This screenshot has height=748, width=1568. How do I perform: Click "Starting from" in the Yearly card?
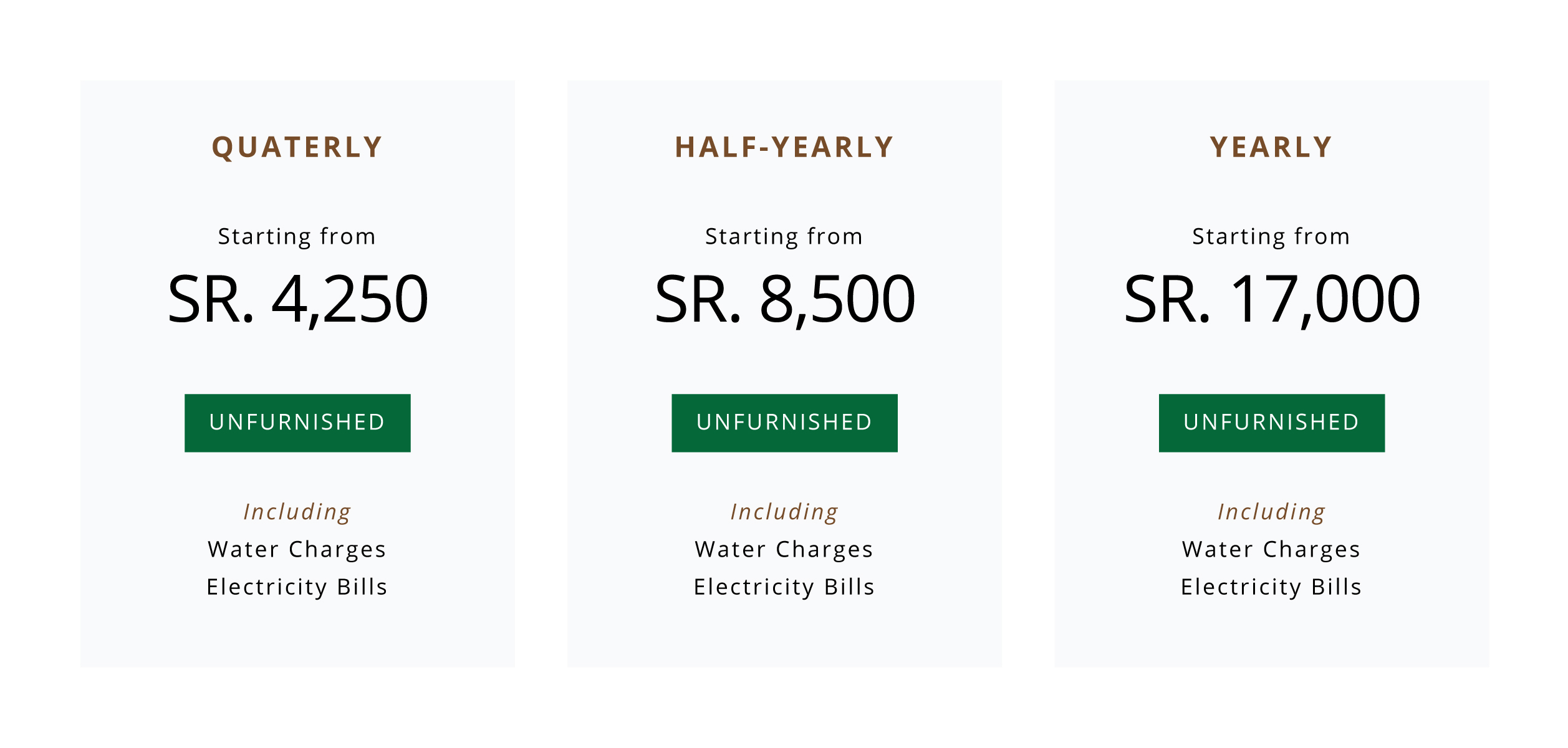(x=1271, y=237)
